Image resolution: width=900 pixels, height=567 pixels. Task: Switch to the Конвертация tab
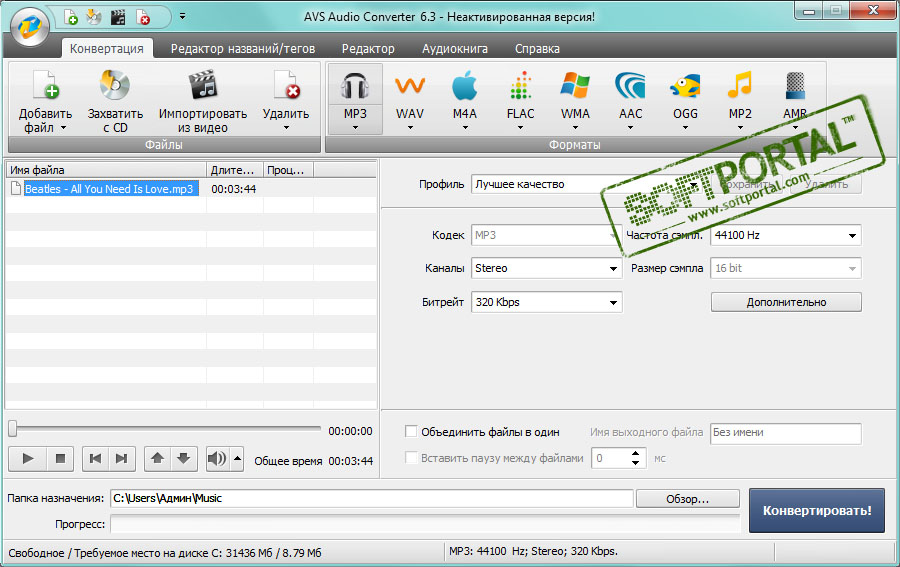click(x=107, y=49)
